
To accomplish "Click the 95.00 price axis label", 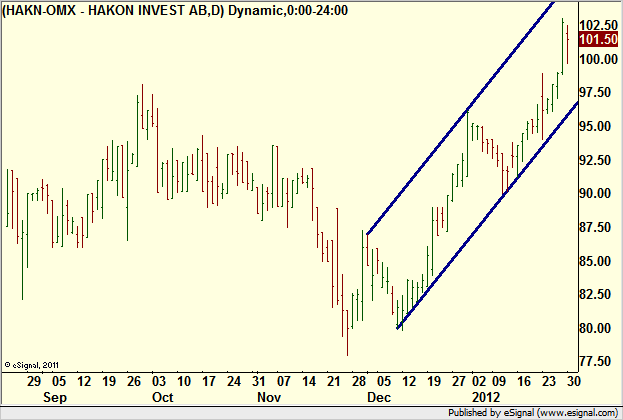I will pos(595,126).
